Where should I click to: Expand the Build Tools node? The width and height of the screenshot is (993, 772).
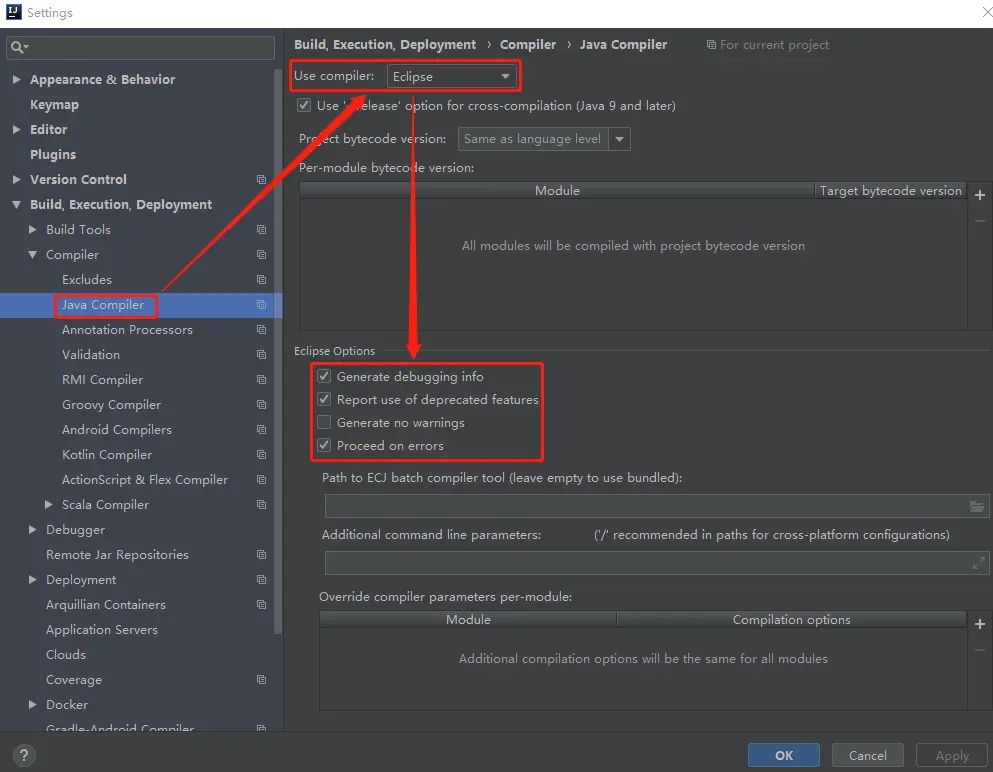coord(32,229)
